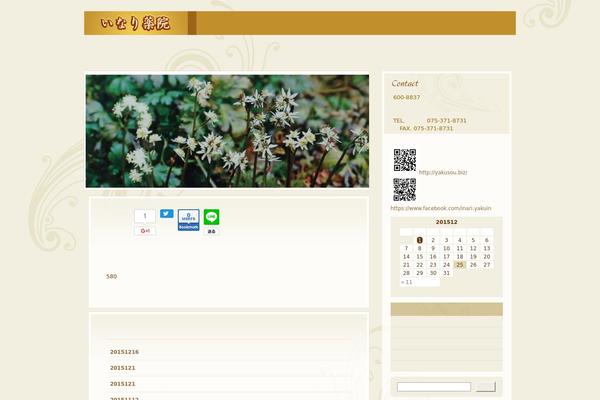The width and height of the screenshot is (600, 400).
Task: Go to previous month « 11 in calendar
Action: coord(406,282)
